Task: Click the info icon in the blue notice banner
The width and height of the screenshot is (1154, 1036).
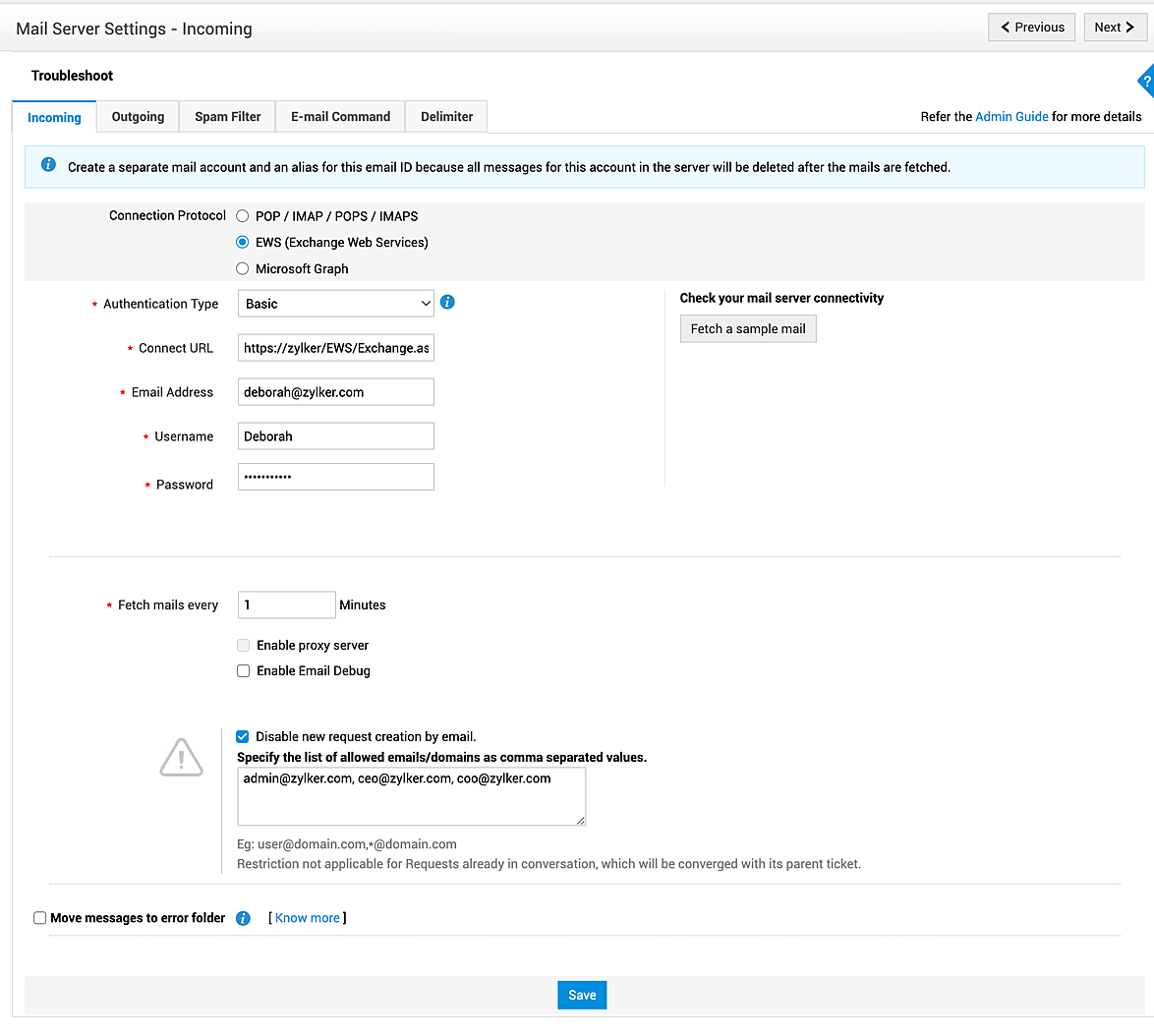Action: (x=48, y=165)
